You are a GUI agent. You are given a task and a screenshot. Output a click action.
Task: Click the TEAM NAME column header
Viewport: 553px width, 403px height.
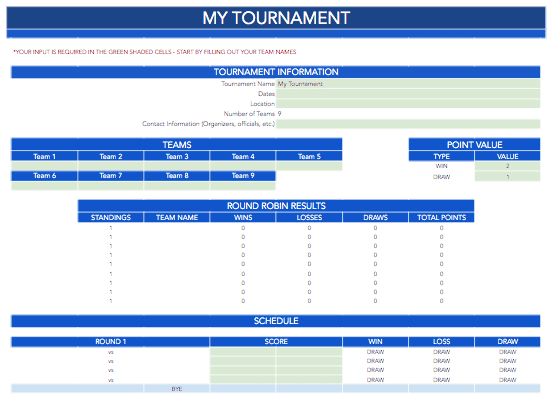177,218
